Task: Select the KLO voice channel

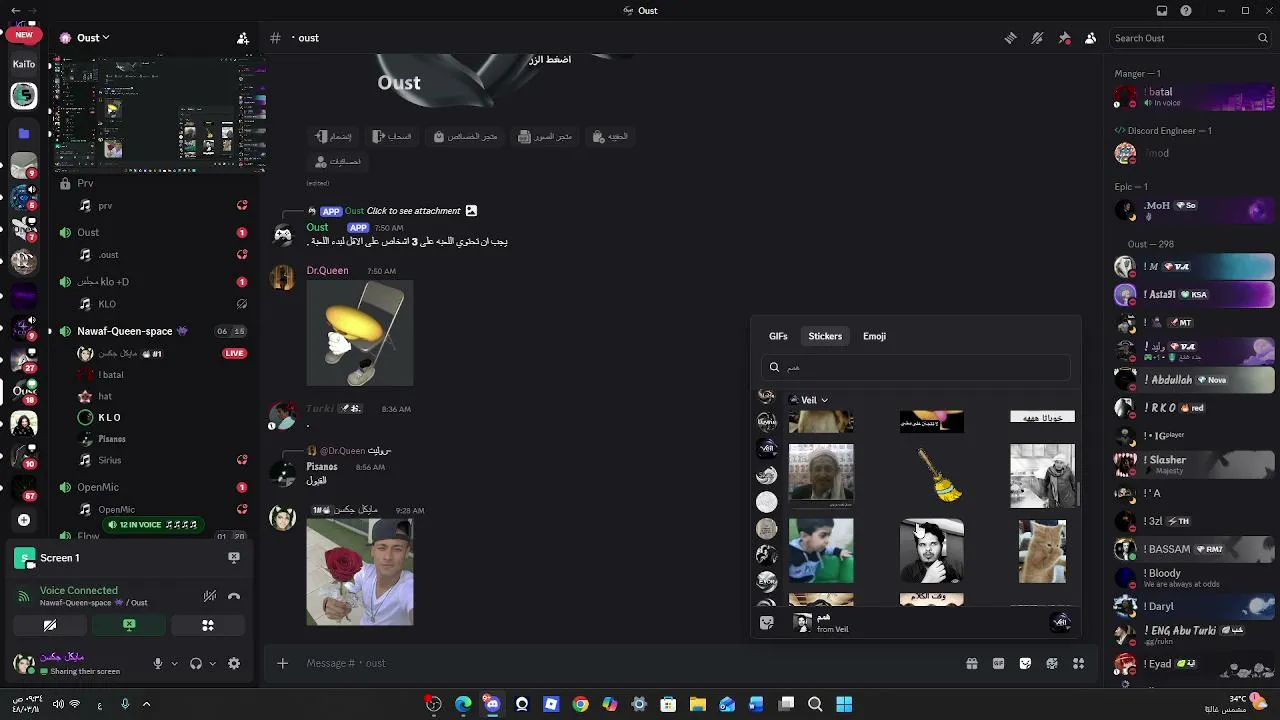Action: point(107,304)
